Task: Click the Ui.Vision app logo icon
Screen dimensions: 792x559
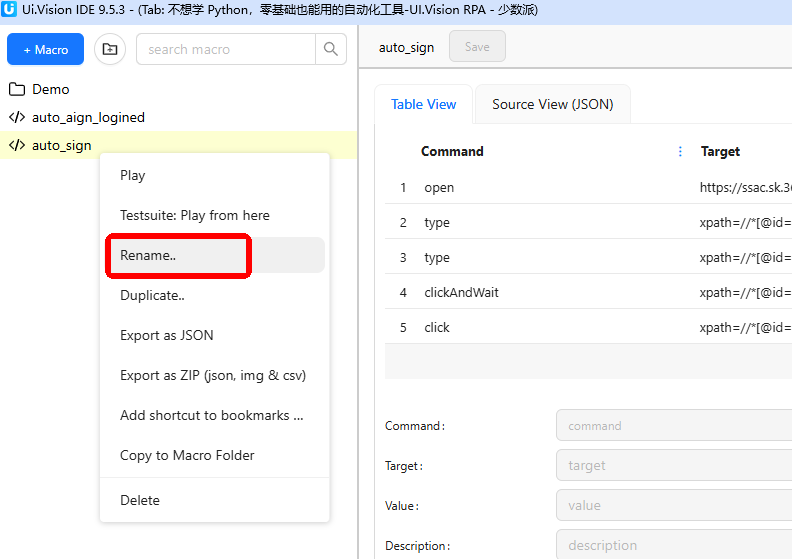Action: point(9,9)
